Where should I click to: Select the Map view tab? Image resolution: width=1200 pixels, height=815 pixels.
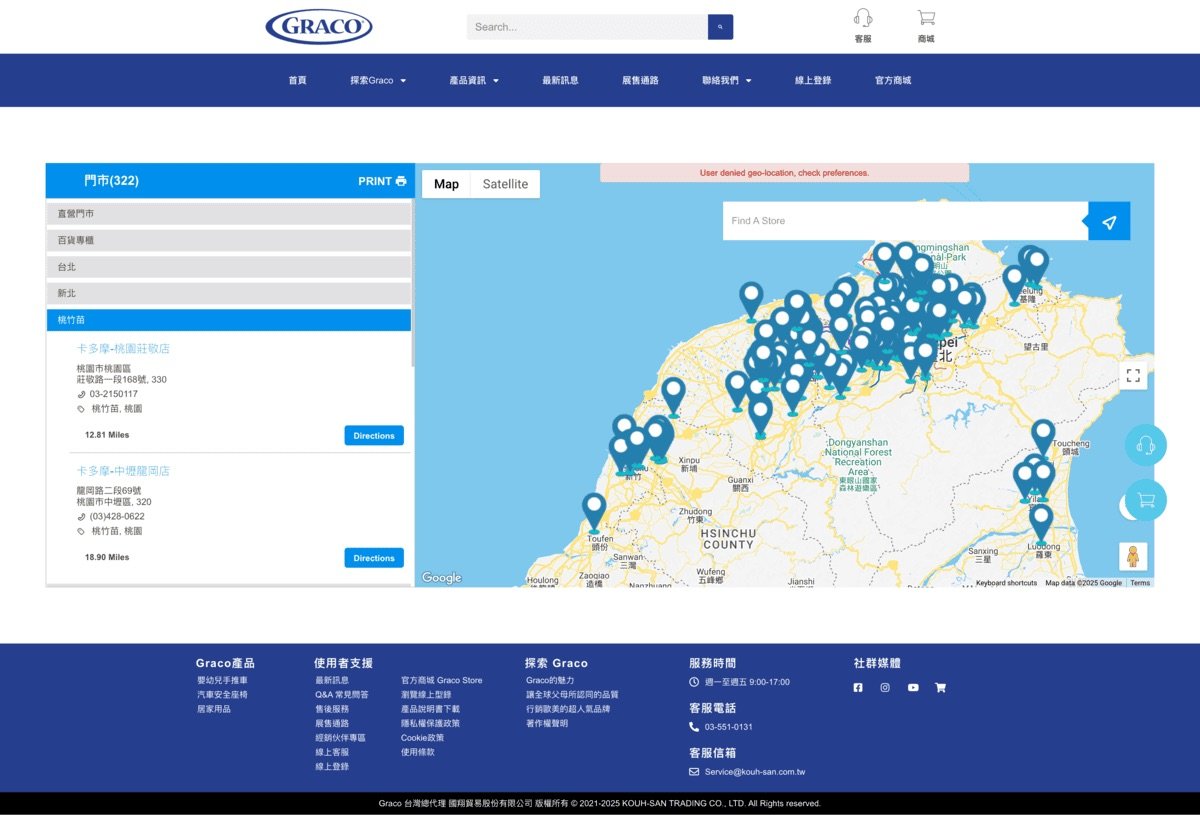click(x=446, y=184)
